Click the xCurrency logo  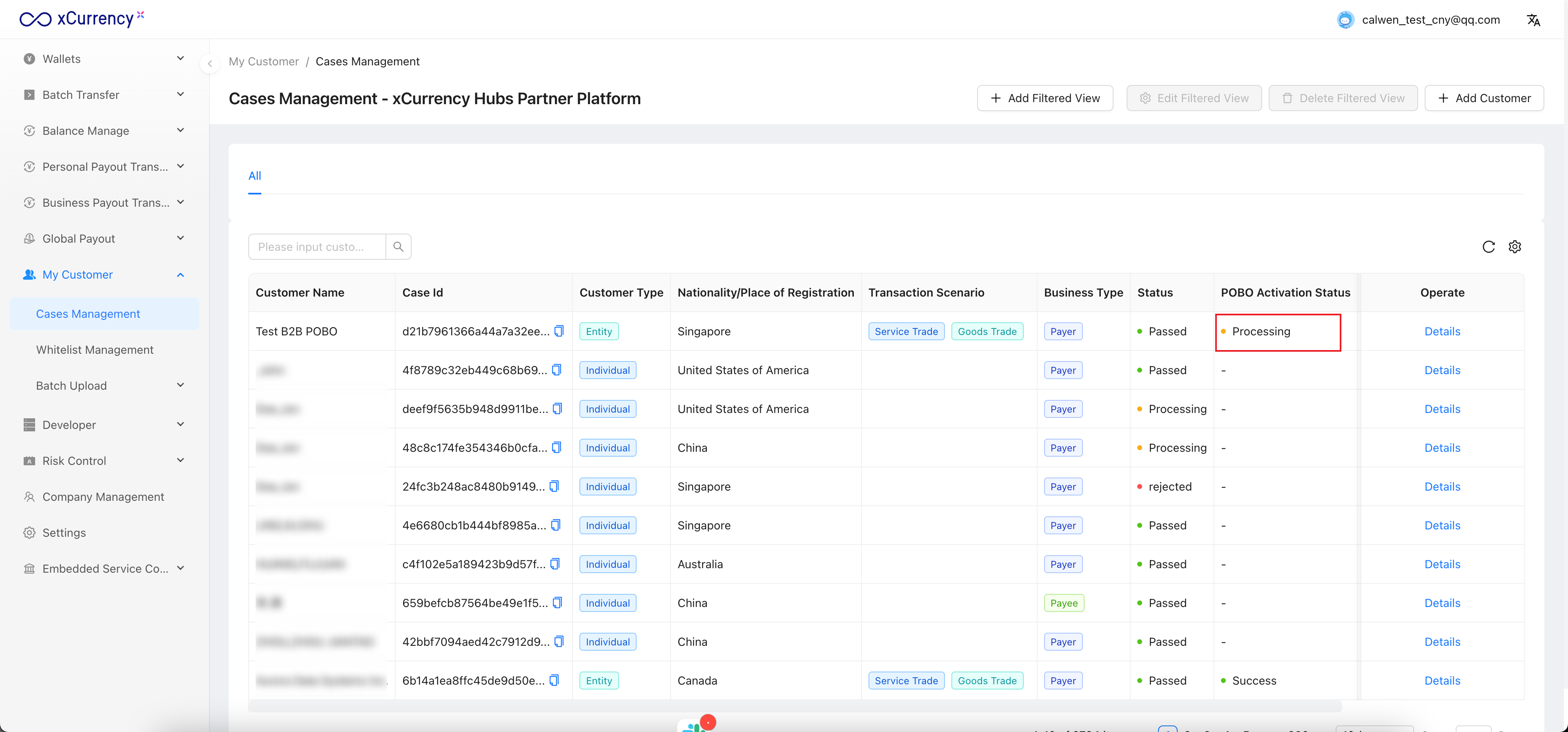click(x=82, y=19)
